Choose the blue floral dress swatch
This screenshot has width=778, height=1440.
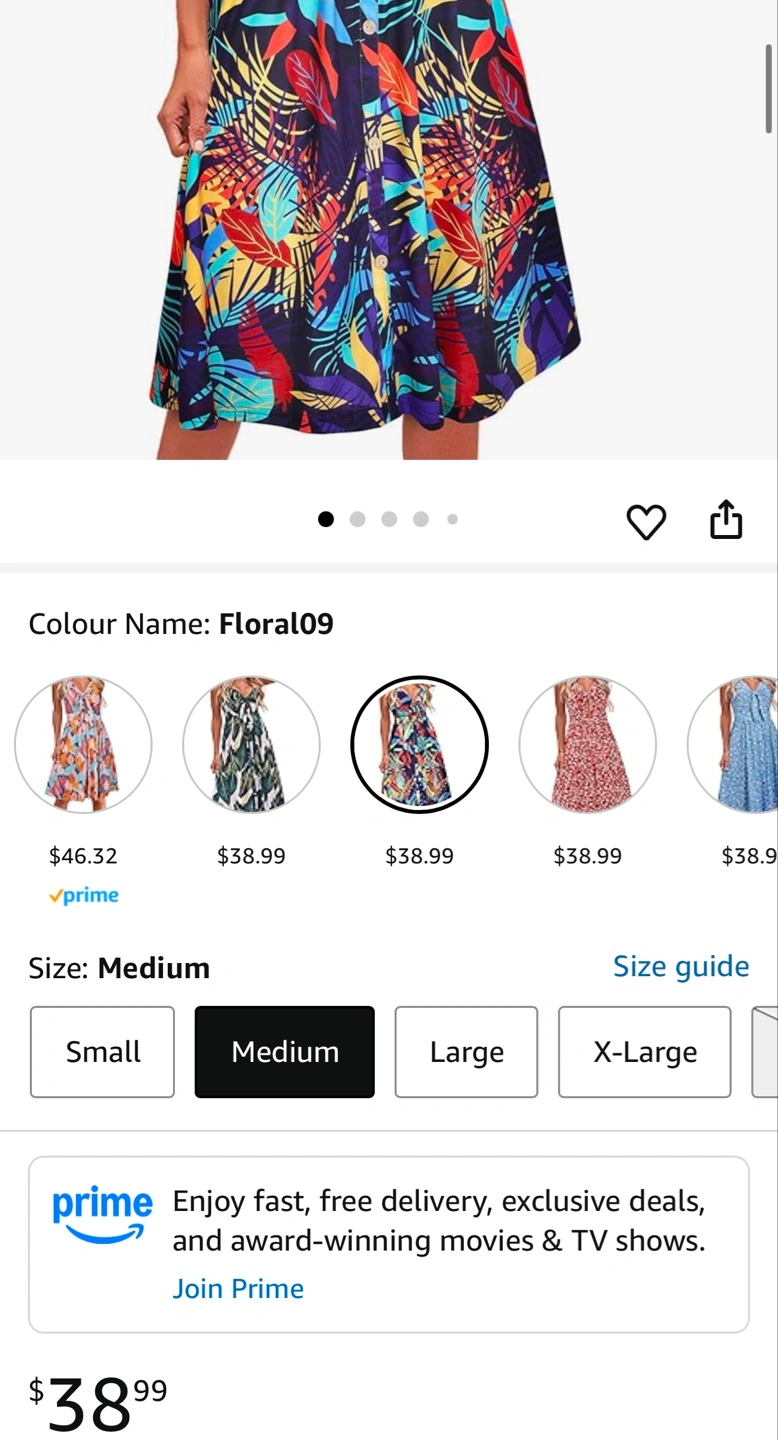[x=734, y=745]
